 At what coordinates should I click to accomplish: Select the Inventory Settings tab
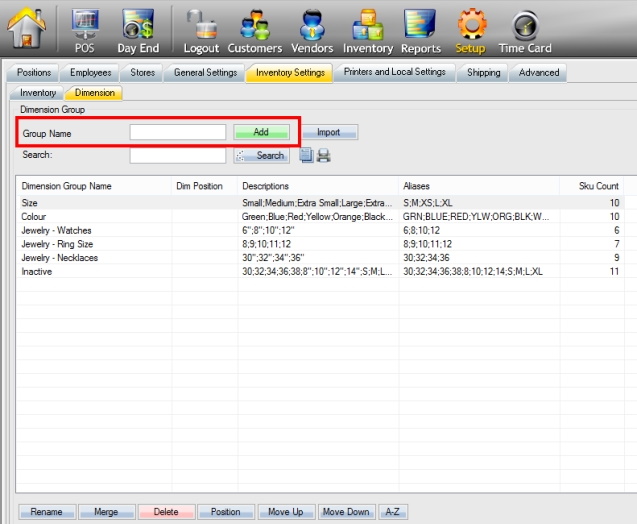(x=290, y=73)
